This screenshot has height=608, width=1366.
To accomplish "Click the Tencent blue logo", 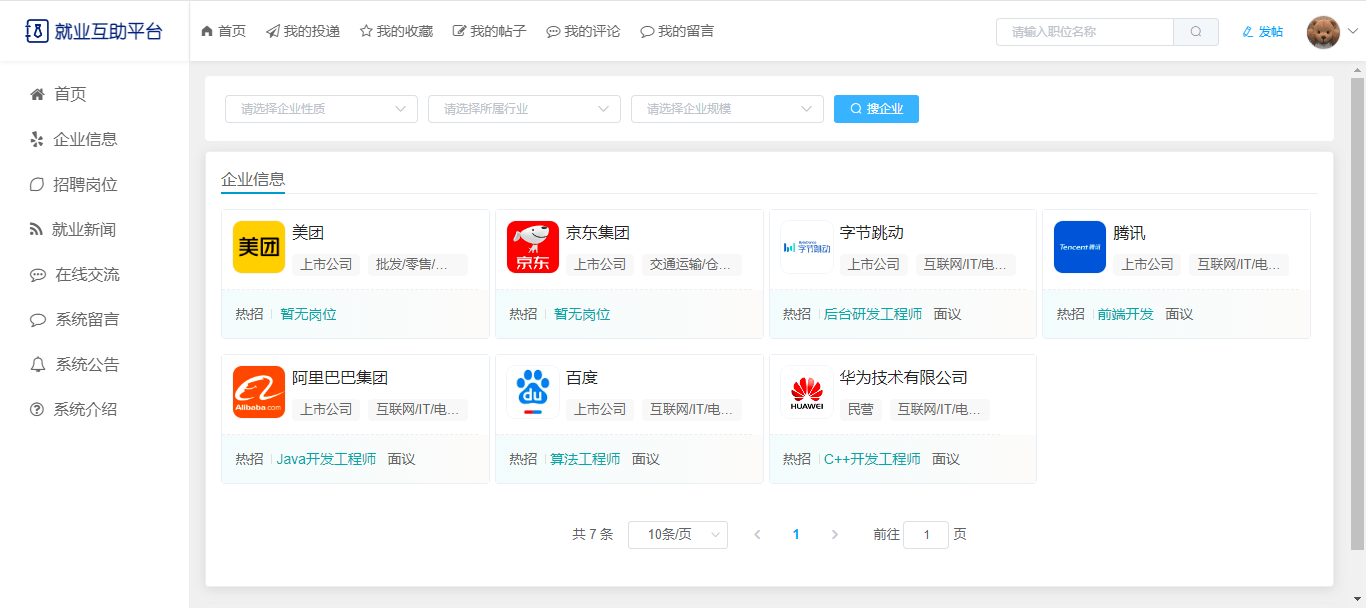I will coord(1080,247).
